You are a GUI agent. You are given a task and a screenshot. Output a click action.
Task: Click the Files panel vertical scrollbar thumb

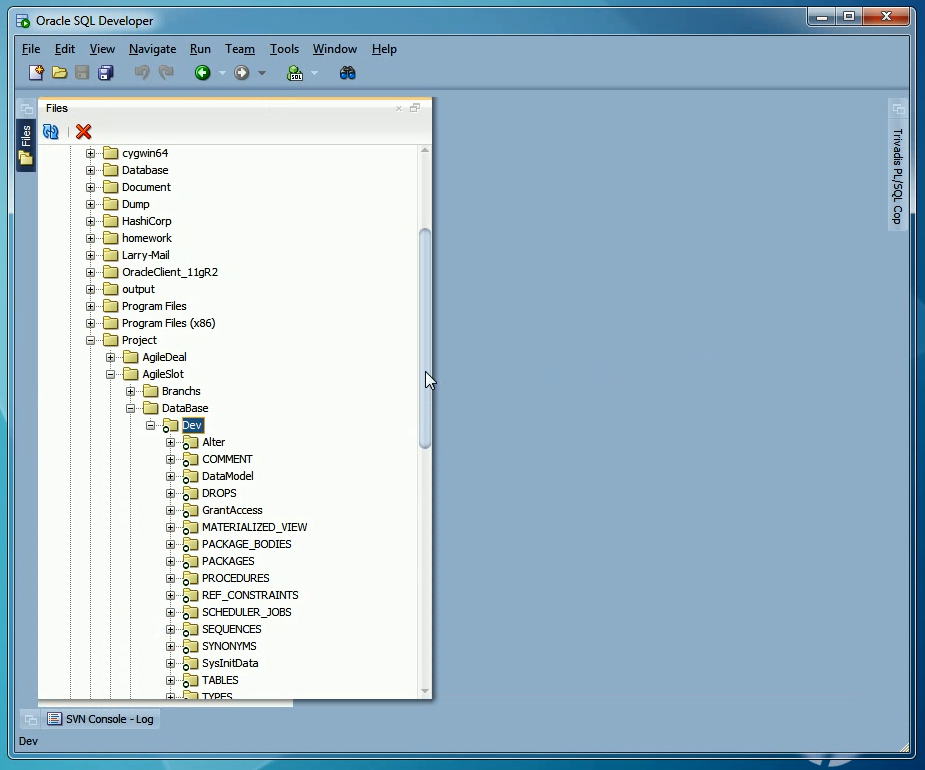425,339
